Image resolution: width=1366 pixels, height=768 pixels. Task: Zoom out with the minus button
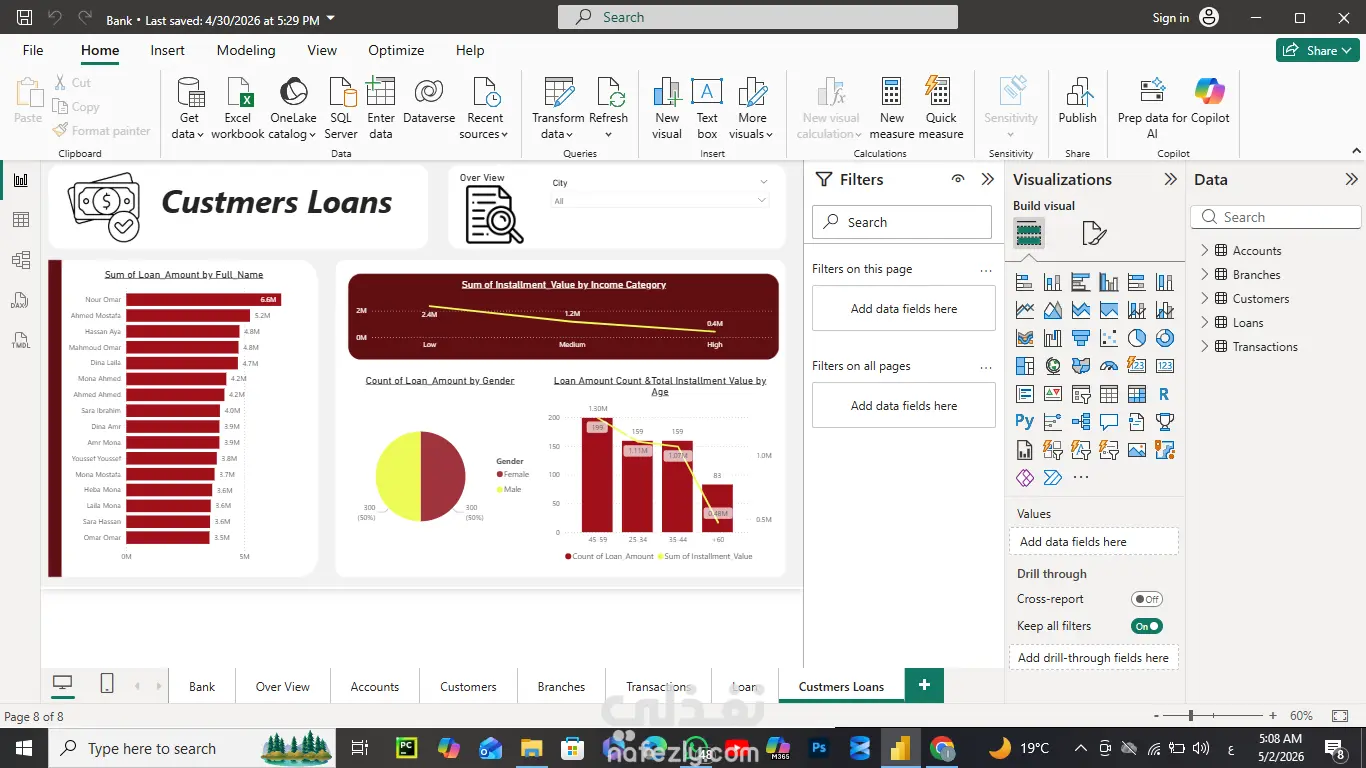1157,716
